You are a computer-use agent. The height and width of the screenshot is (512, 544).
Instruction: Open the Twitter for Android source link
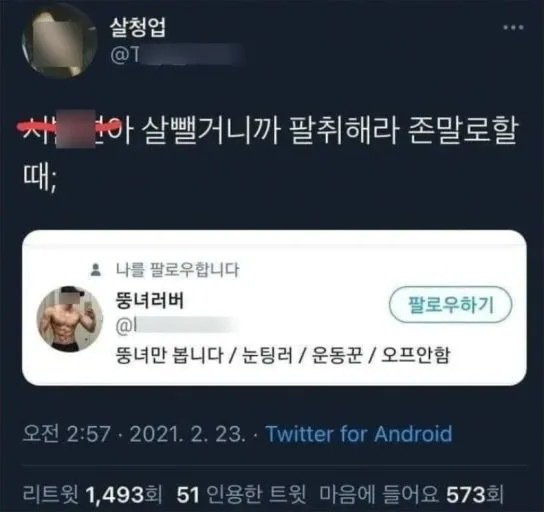coord(359,434)
